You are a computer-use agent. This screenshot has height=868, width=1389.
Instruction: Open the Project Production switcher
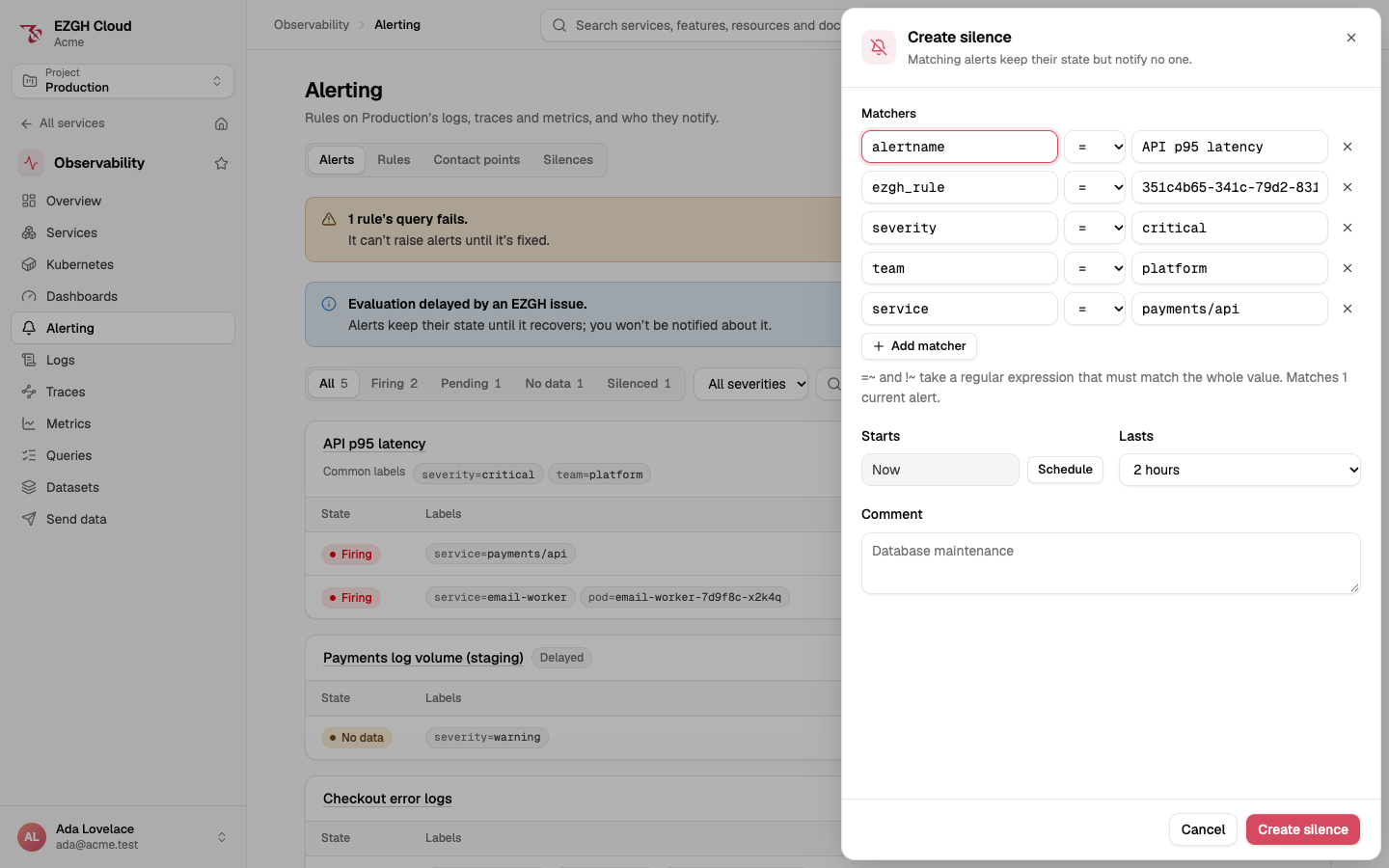coord(123,81)
